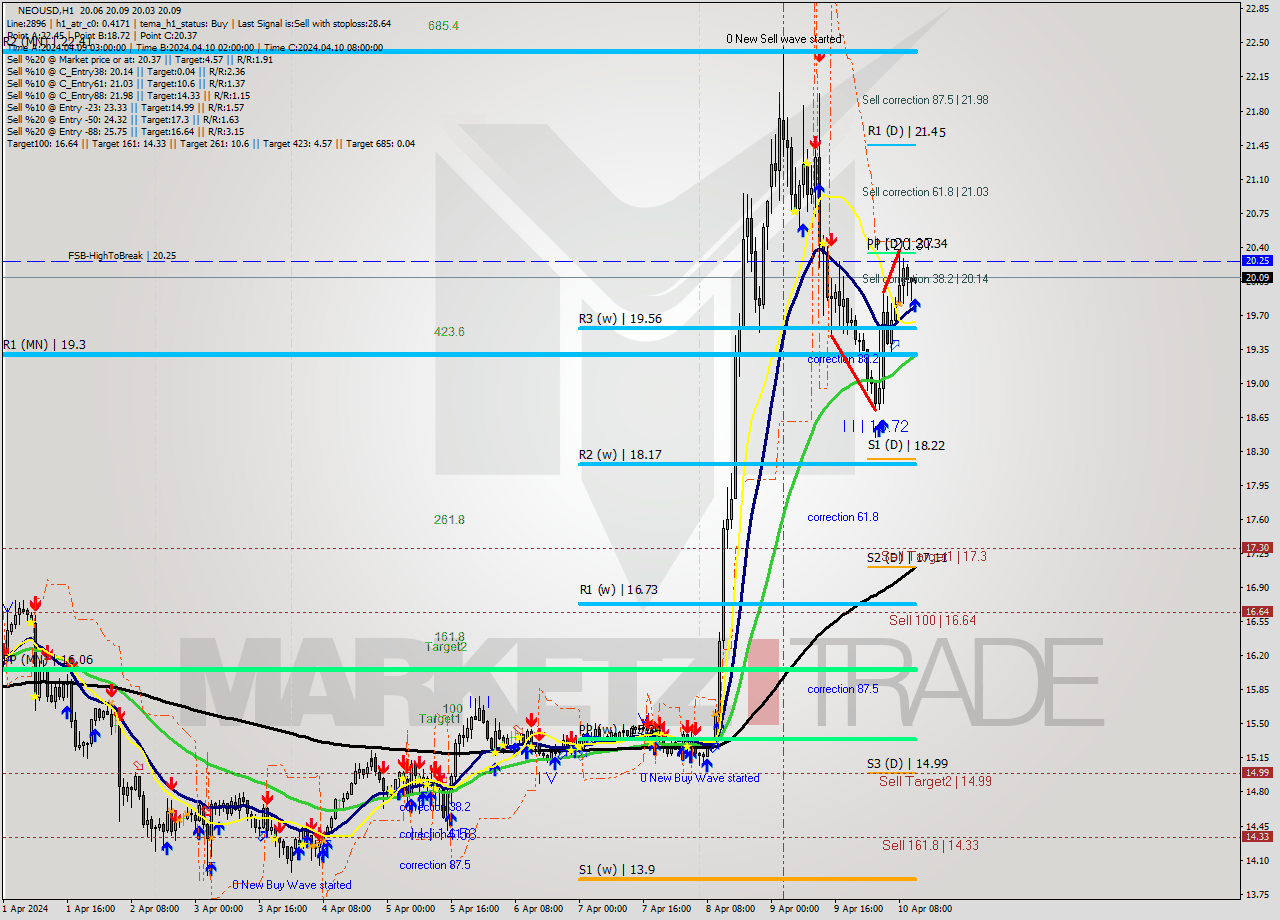The height and width of the screenshot is (920, 1280).
Task: Click 10 Apr 08:00 on the time axis
Action: point(924,909)
